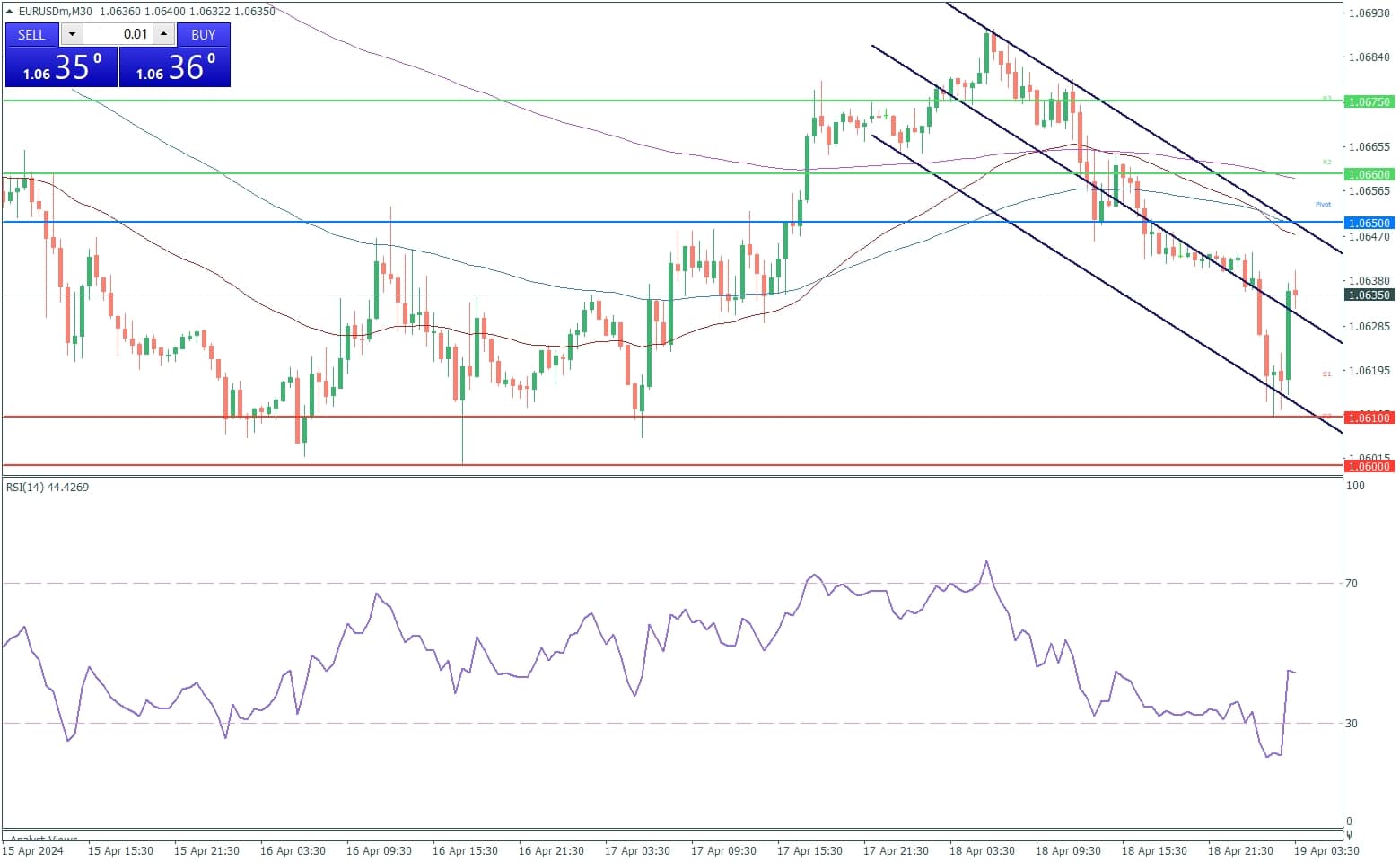Viewport: 1400px width, 862px height.
Task: Click the 16 Apr 21:30 time label
Action: pos(551,851)
